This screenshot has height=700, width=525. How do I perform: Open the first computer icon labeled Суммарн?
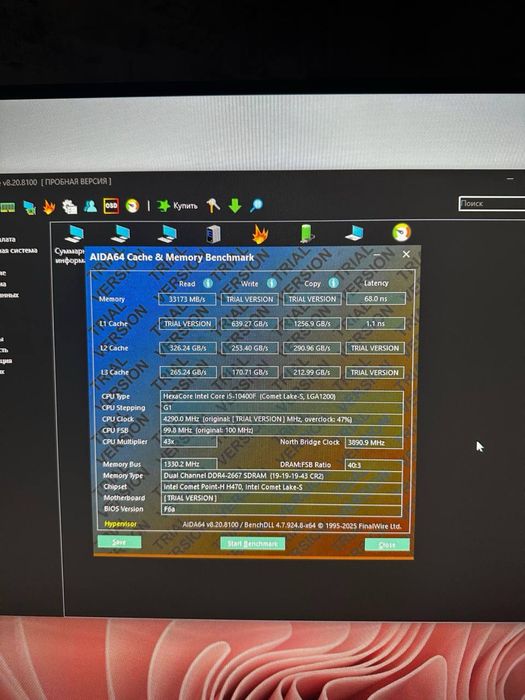pyautogui.click(x=74, y=234)
